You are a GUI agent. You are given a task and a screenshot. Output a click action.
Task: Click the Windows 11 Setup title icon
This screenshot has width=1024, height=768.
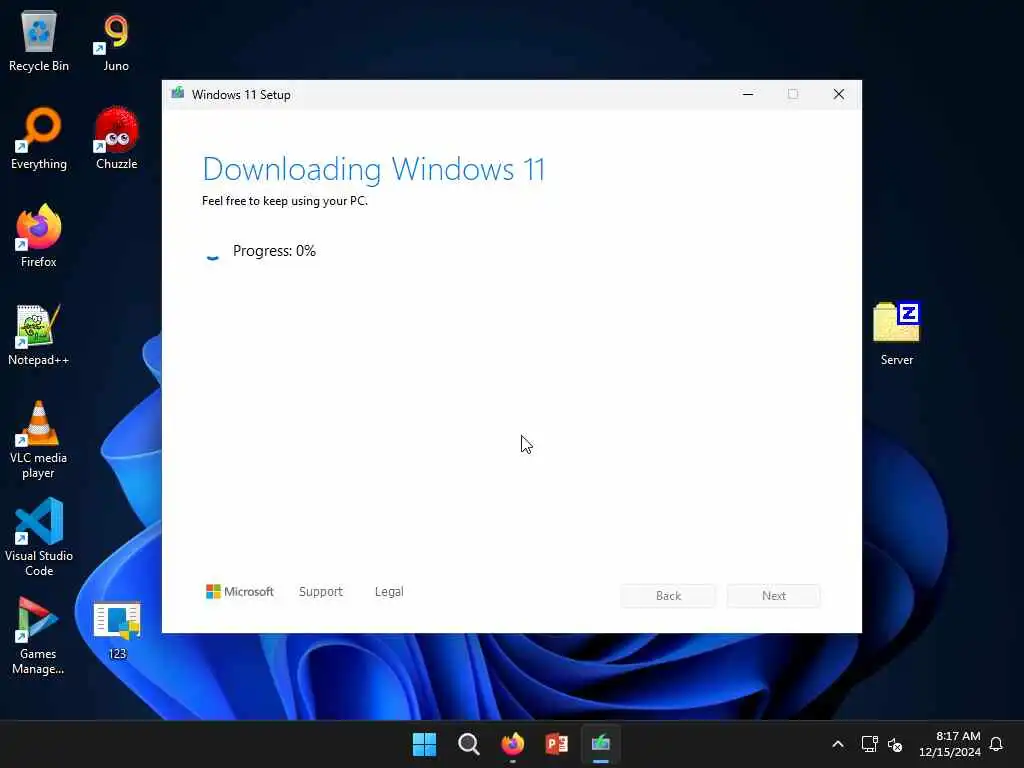tap(178, 93)
